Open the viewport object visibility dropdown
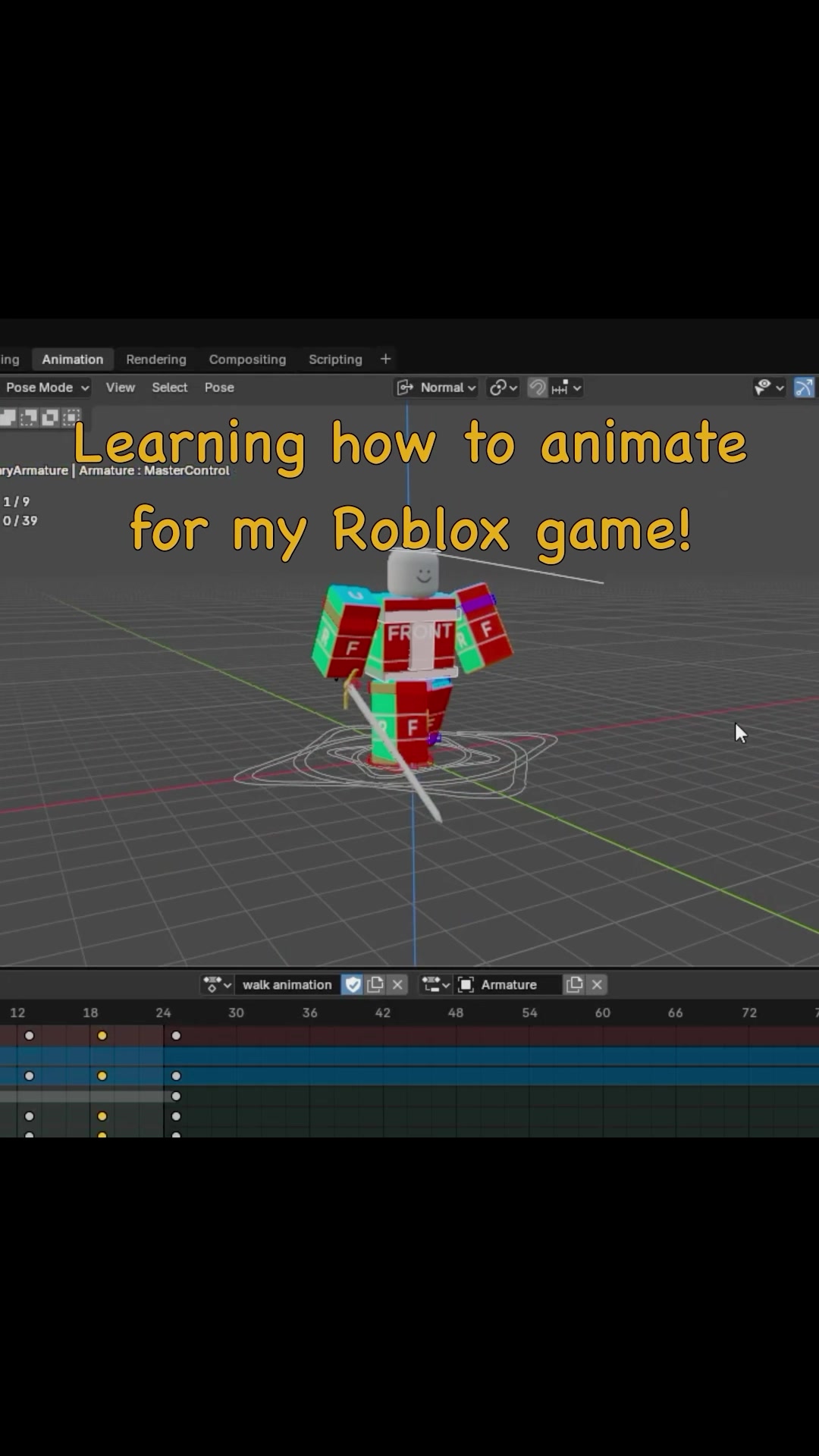 [769, 388]
